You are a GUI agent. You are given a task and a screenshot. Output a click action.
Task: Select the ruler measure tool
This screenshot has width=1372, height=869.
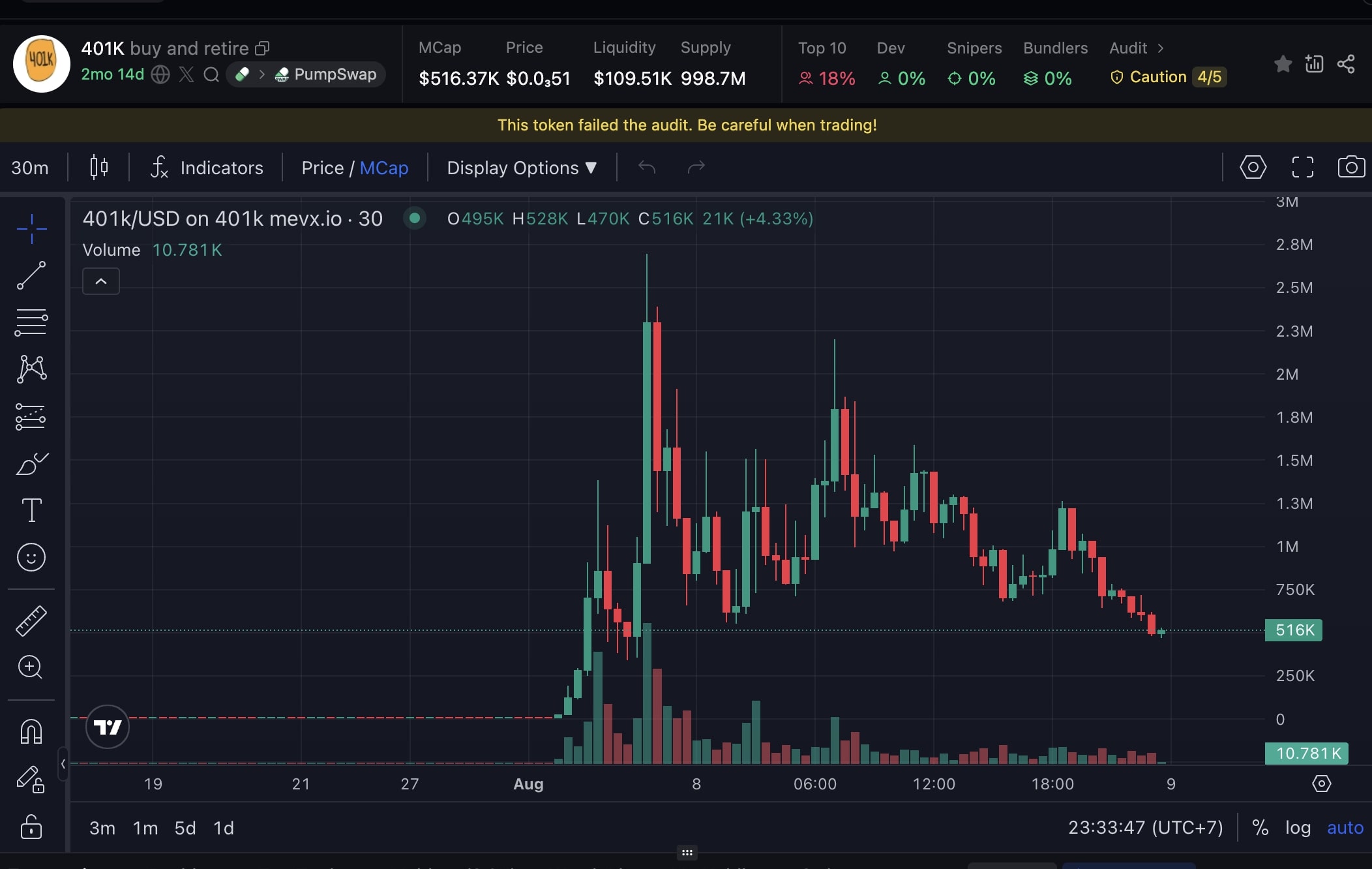coord(31,620)
